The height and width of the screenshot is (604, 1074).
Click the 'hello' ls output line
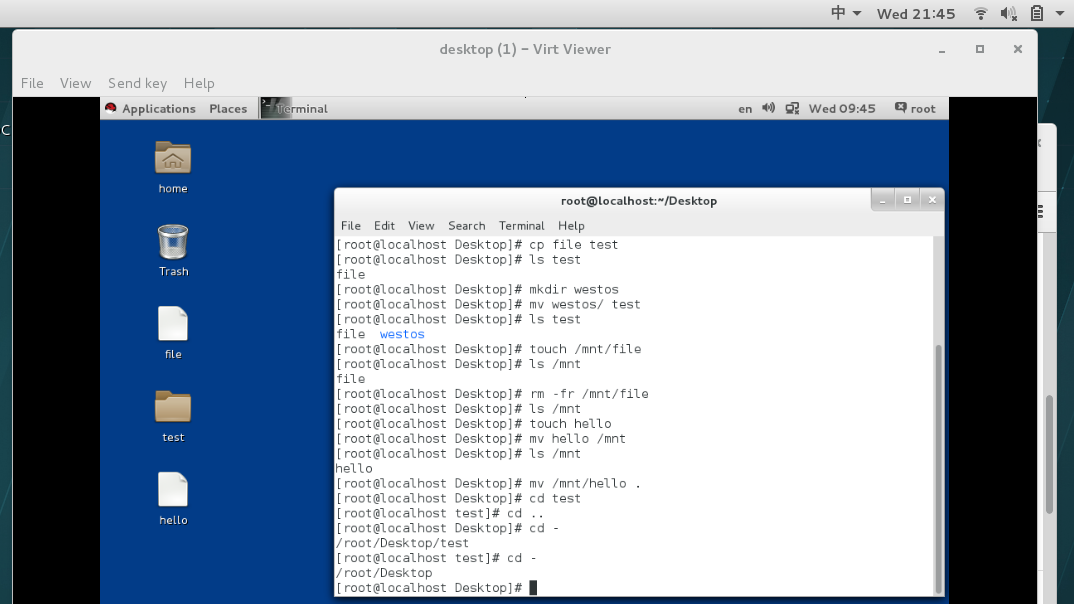[353, 468]
